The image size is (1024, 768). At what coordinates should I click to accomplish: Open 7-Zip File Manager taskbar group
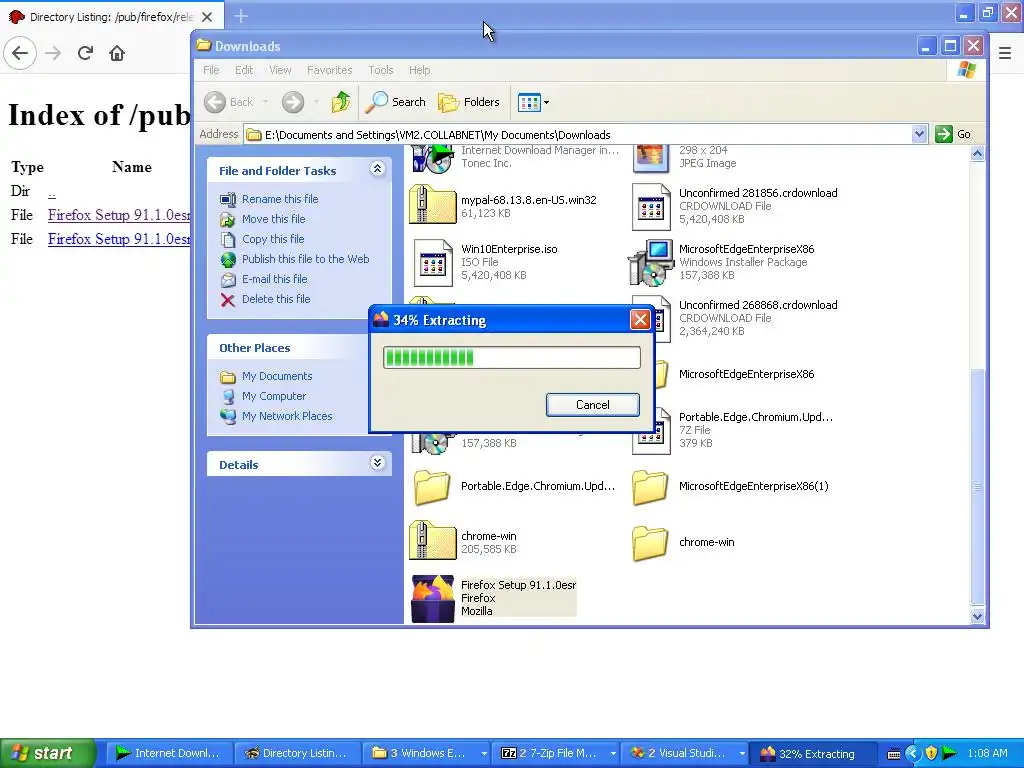[x=554, y=753]
